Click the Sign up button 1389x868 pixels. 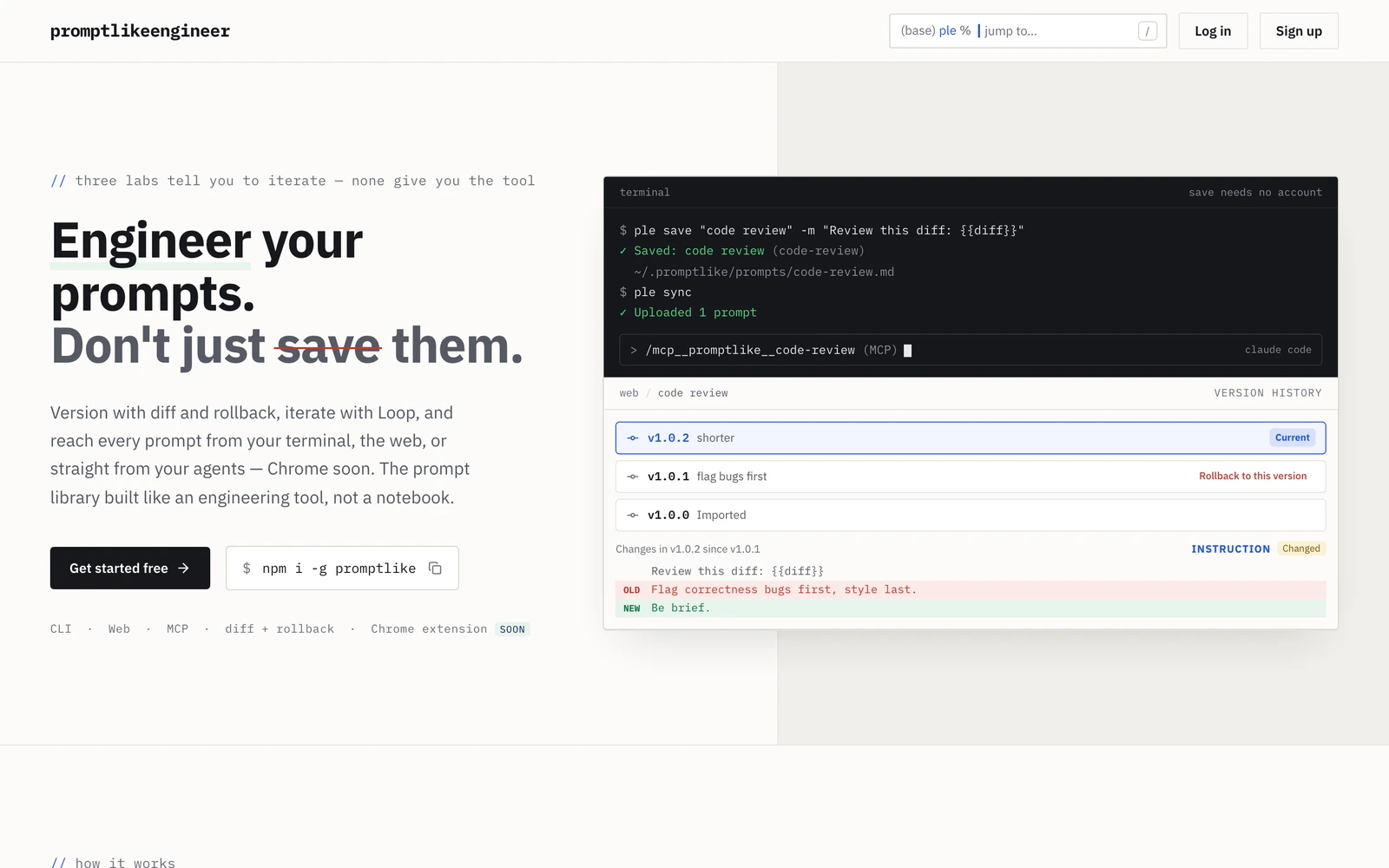pos(1299,31)
